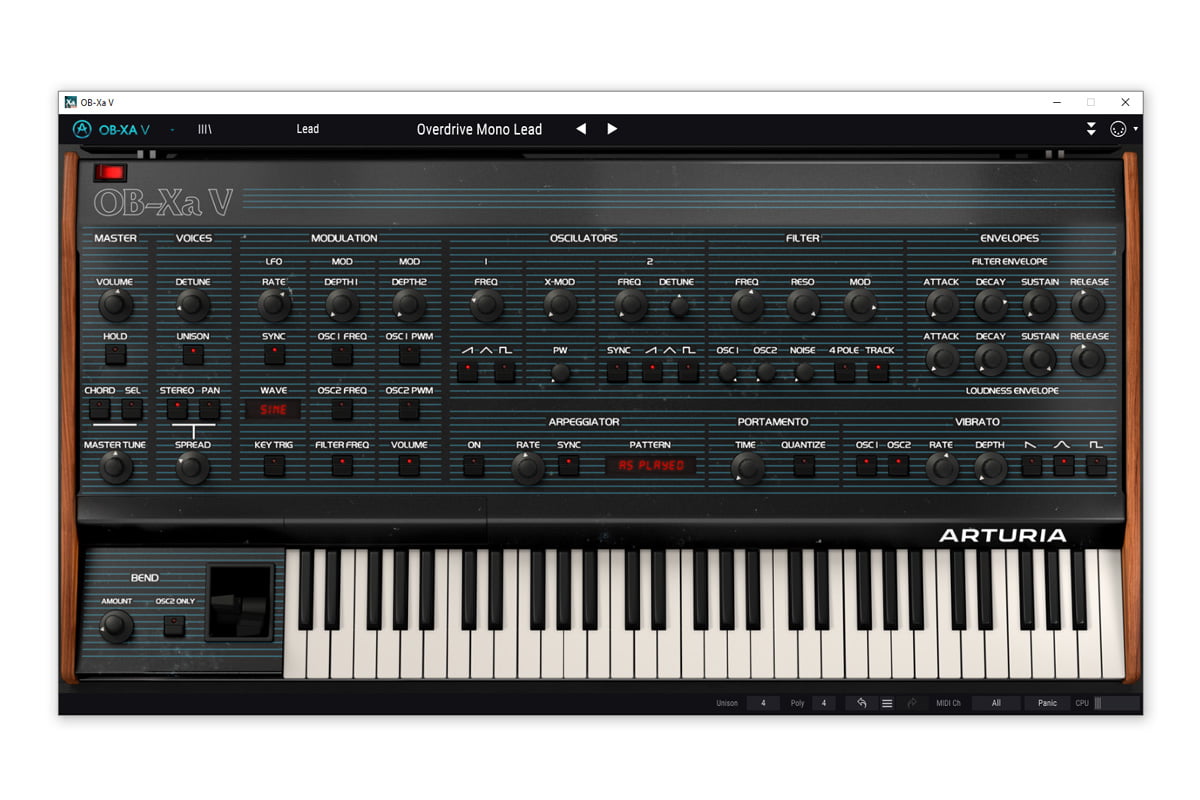Click the redo arrow in status bar
The height and width of the screenshot is (800, 1200).
(912, 703)
